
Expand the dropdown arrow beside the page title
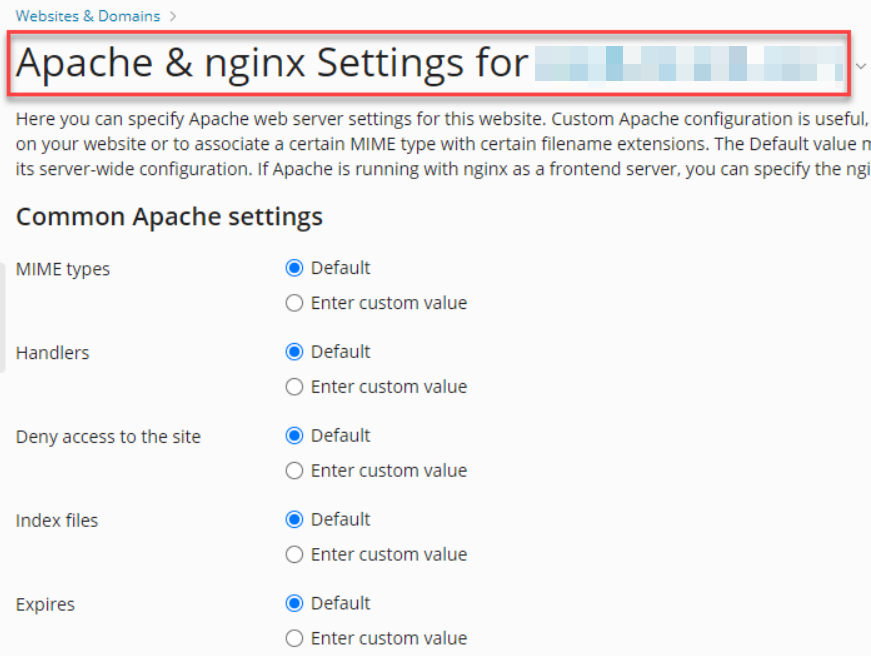pyautogui.click(x=861, y=66)
